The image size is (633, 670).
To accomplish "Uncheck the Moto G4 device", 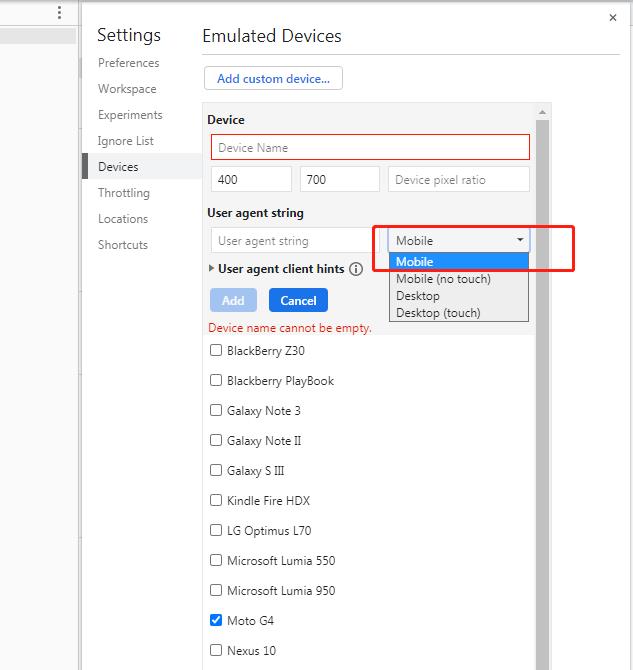I will (216, 621).
